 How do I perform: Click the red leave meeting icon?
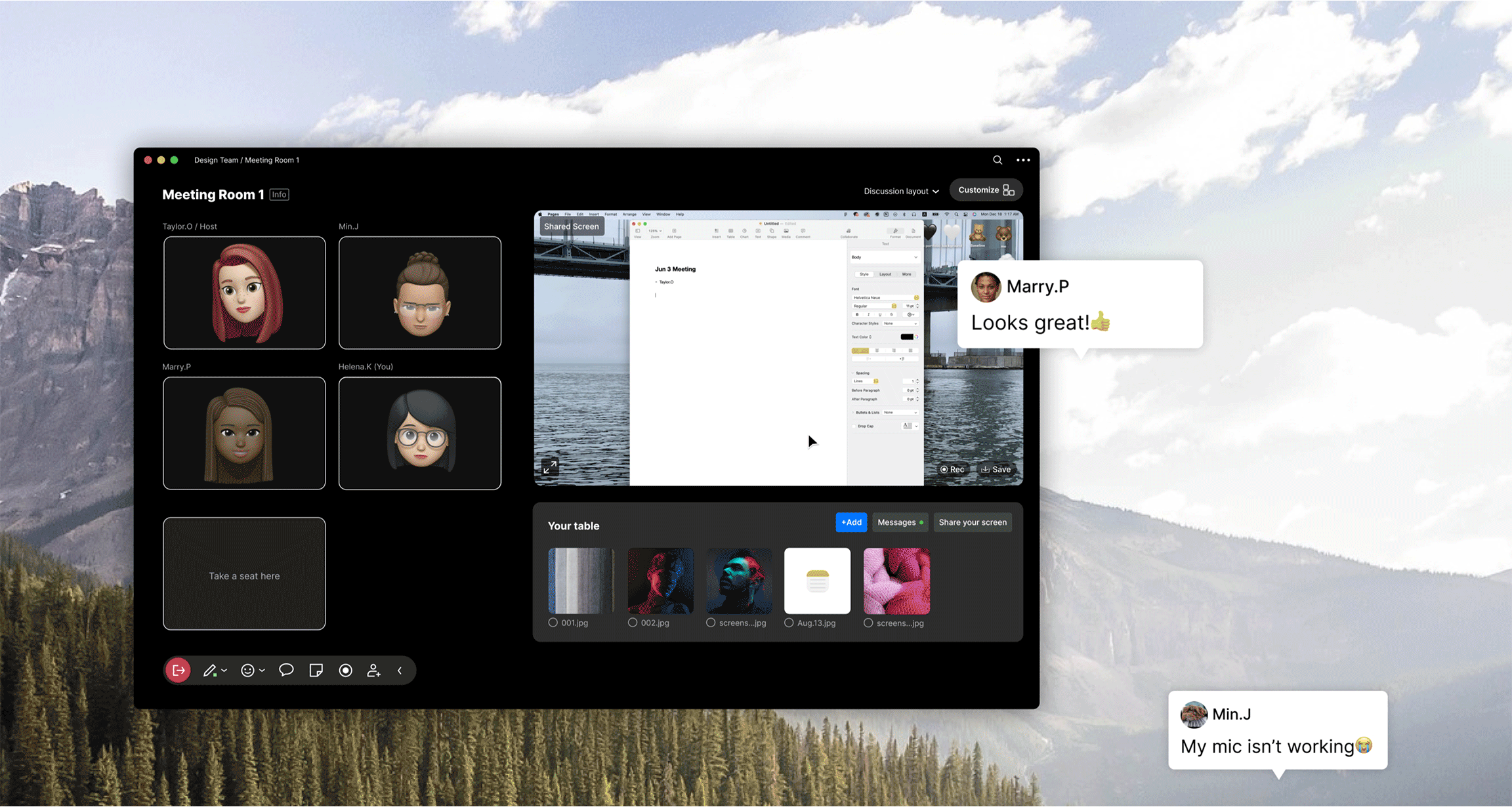point(178,671)
